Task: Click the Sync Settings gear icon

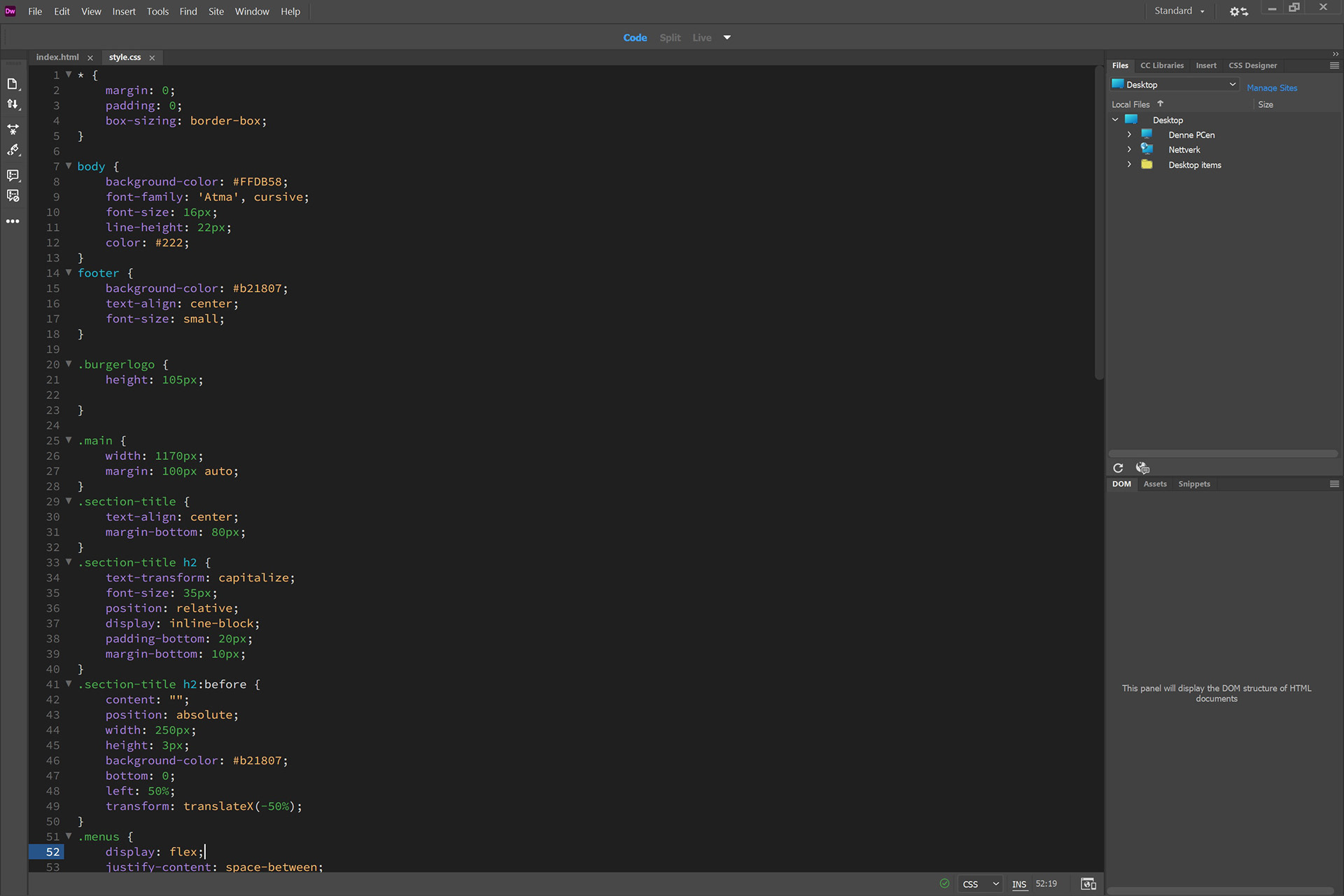Action: (x=1239, y=11)
